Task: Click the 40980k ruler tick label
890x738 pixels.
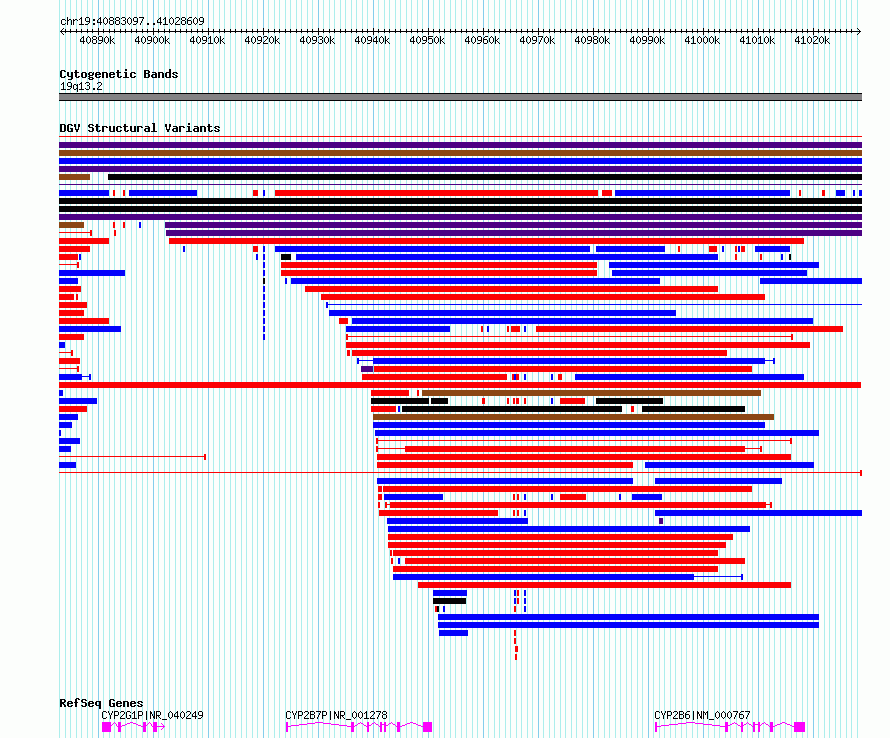Action: 593,40
